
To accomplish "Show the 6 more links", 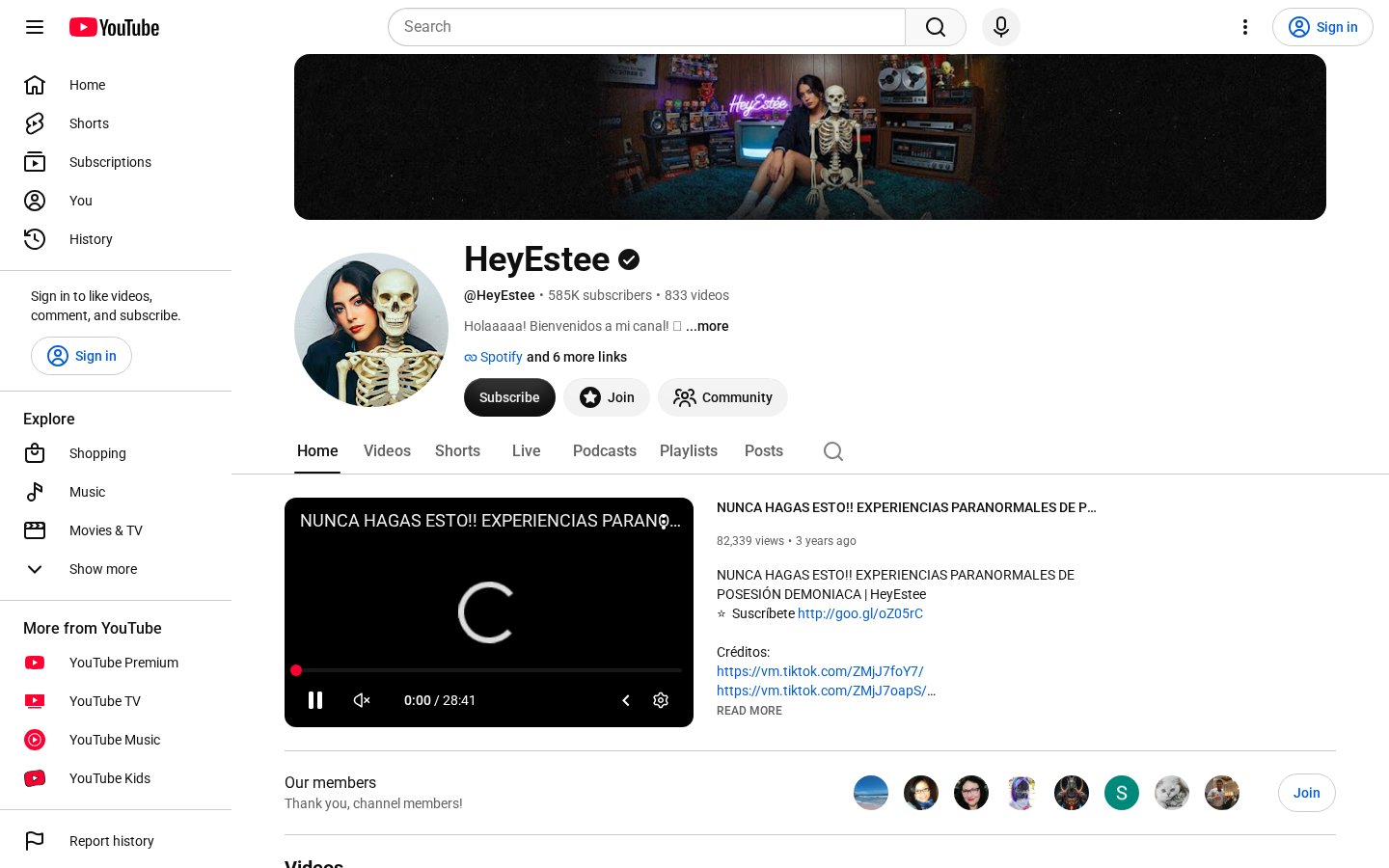I will 577,357.
